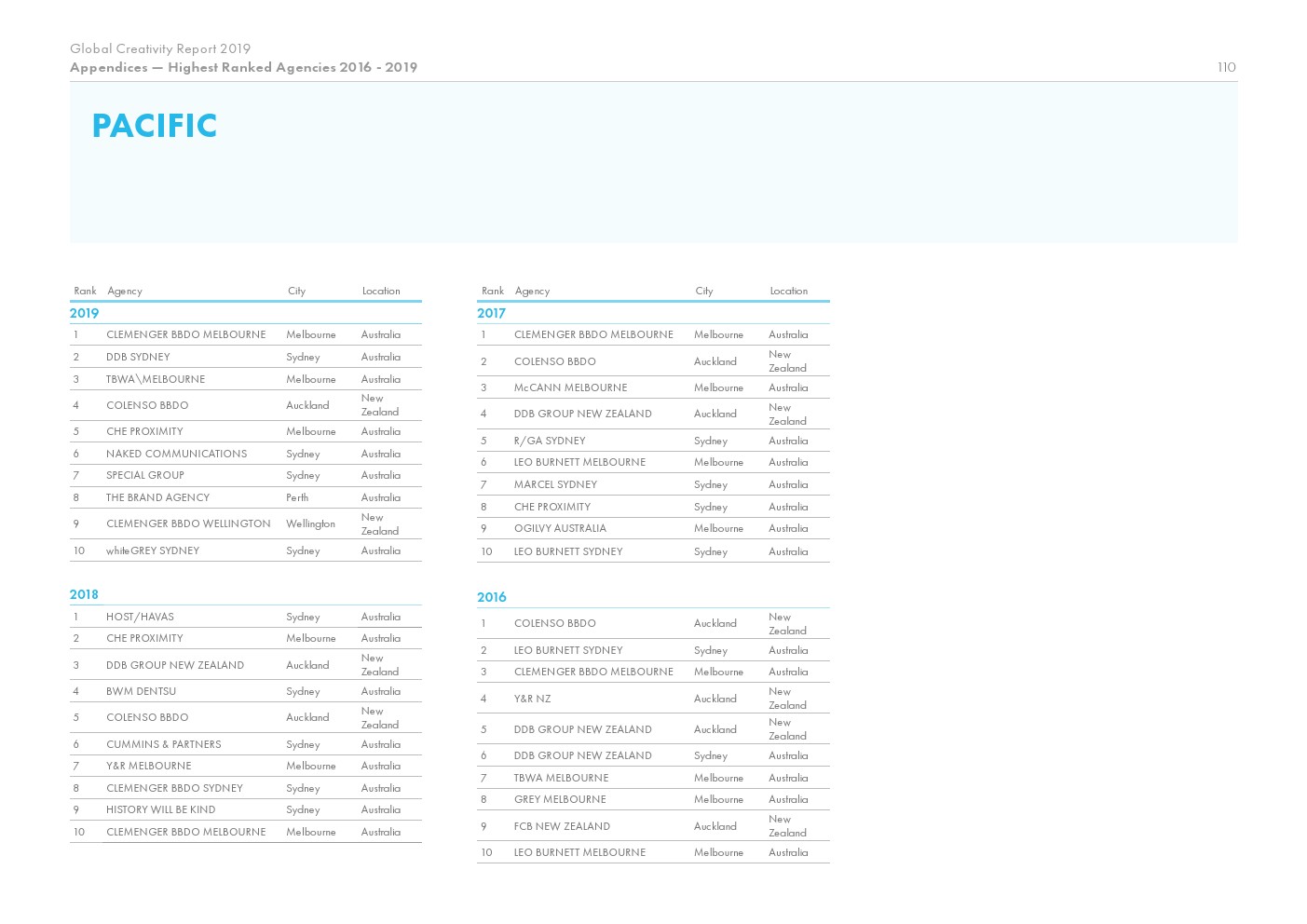Select the Y&R MELBOURNE agency name
The height and width of the screenshot is (924, 1307).
pyautogui.click(x=149, y=766)
